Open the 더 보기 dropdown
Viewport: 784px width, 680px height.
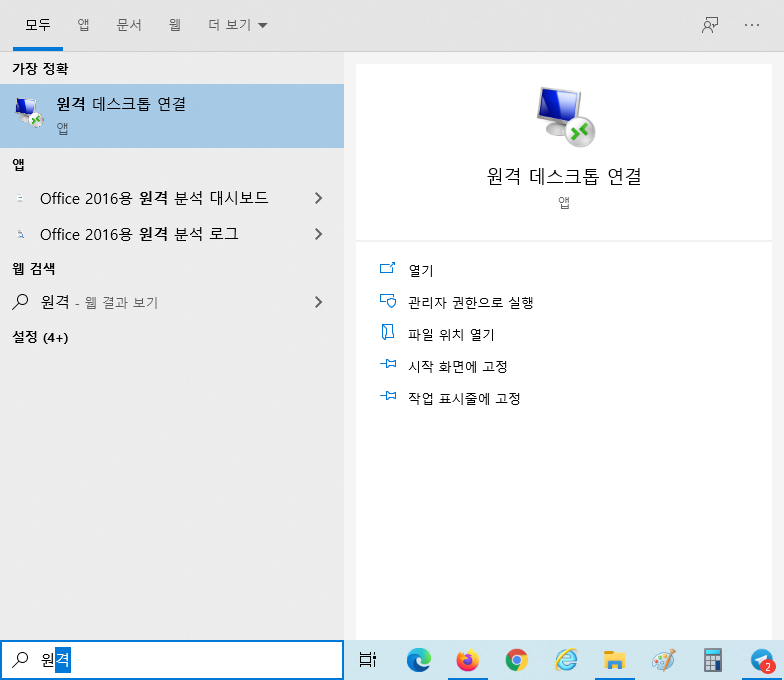[x=238, y=25]
